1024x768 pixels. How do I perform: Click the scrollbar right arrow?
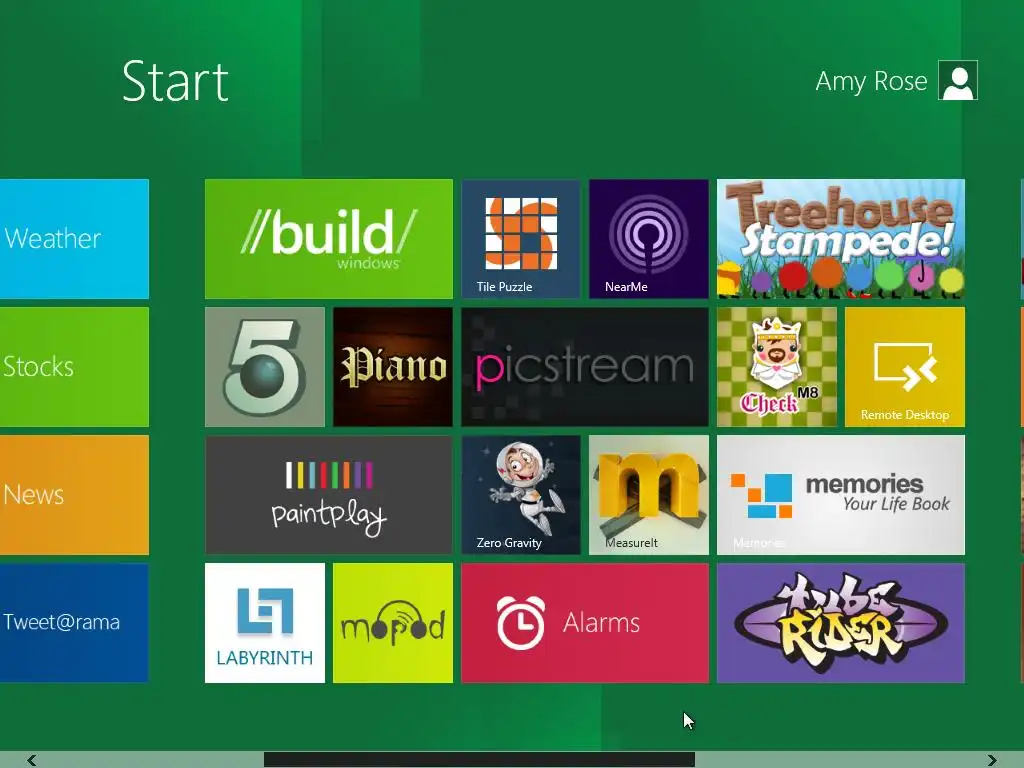(992, 760)
